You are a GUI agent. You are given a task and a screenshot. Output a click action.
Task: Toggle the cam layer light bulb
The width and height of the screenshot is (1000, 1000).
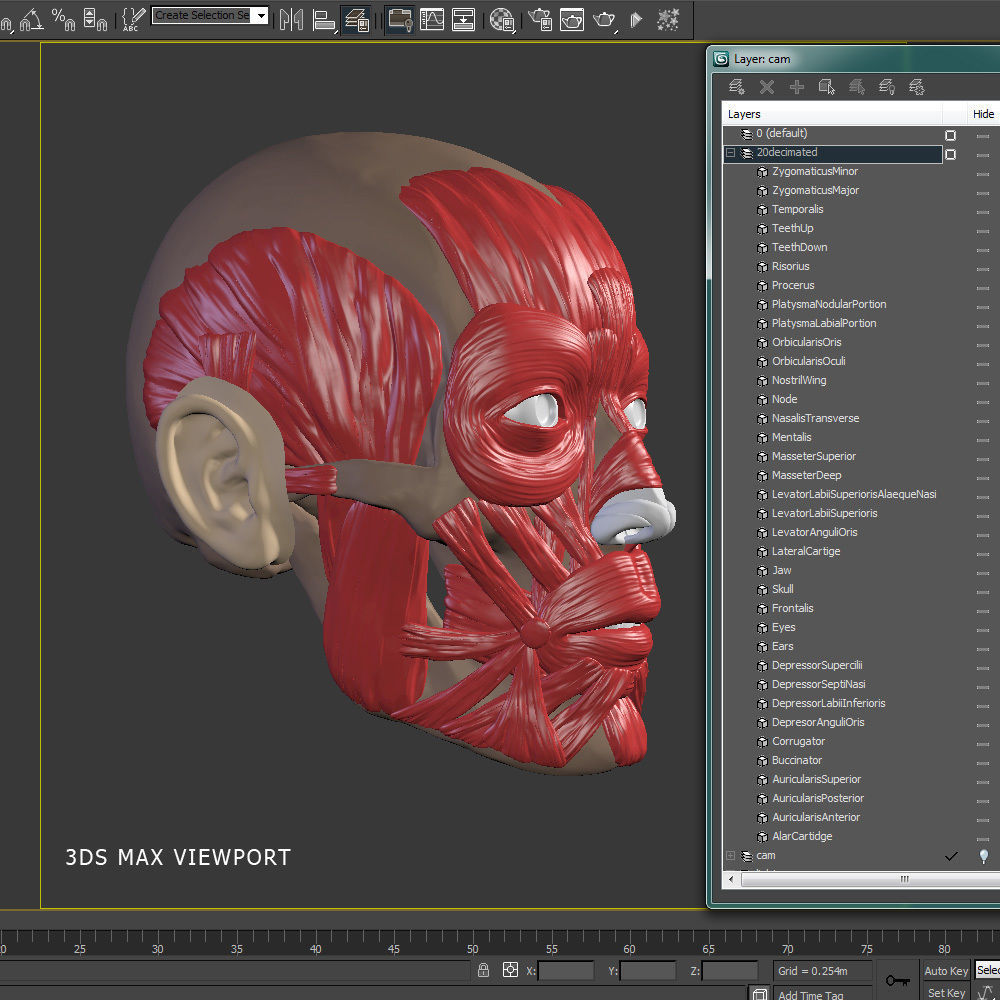point(983,856)
